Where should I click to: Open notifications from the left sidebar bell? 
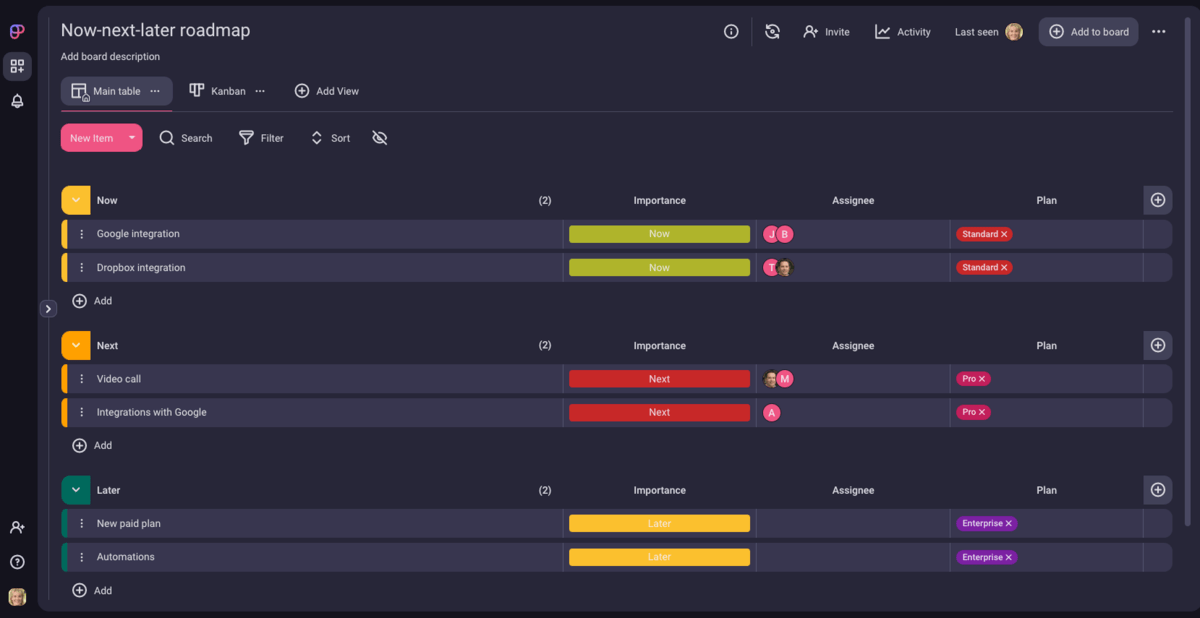point(16,101)
